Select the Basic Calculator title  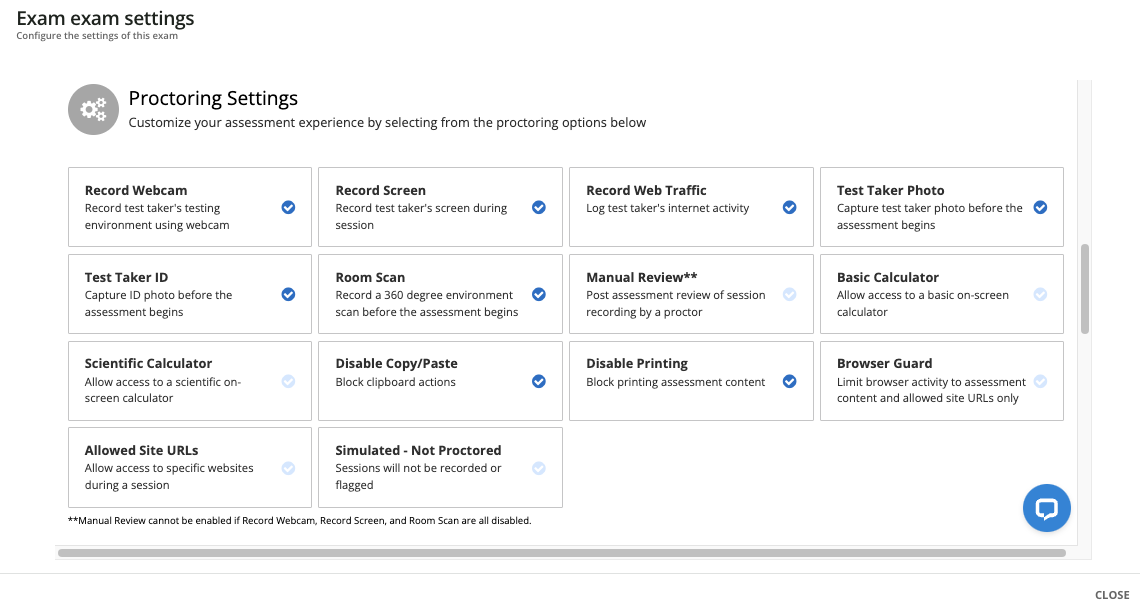click(888, 277)
